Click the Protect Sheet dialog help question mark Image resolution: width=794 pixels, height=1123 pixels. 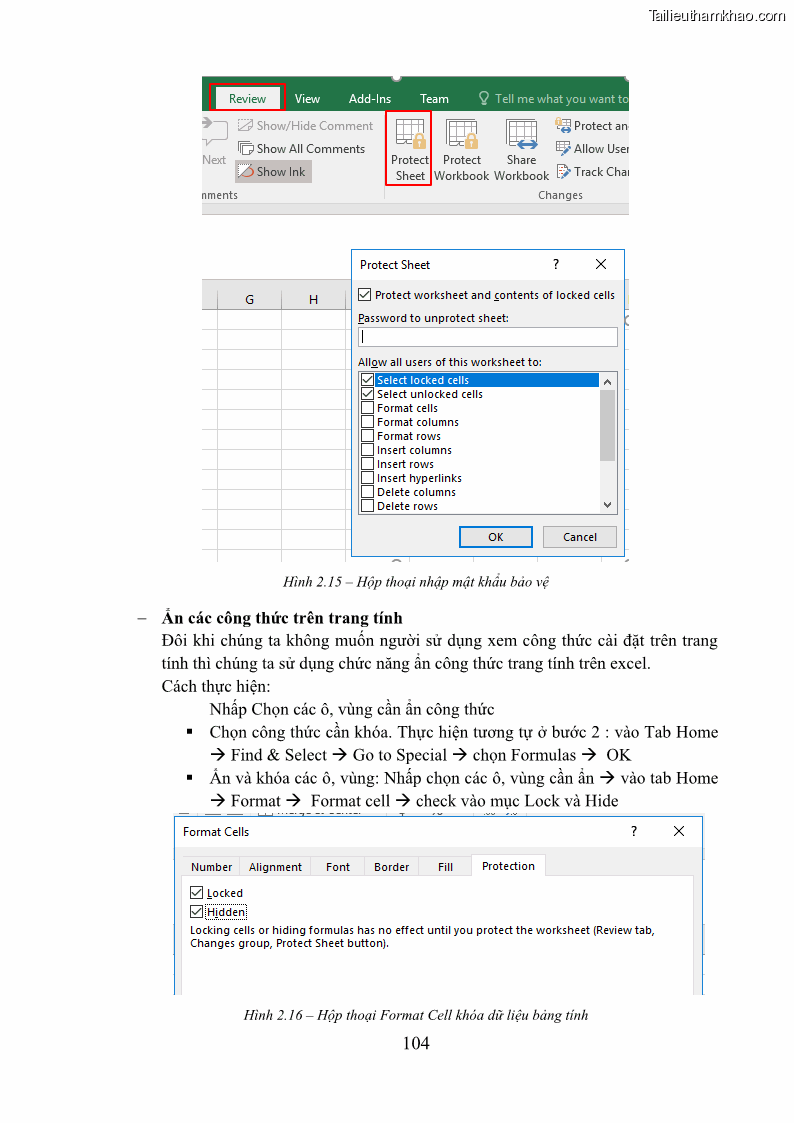tap(556, 265)
